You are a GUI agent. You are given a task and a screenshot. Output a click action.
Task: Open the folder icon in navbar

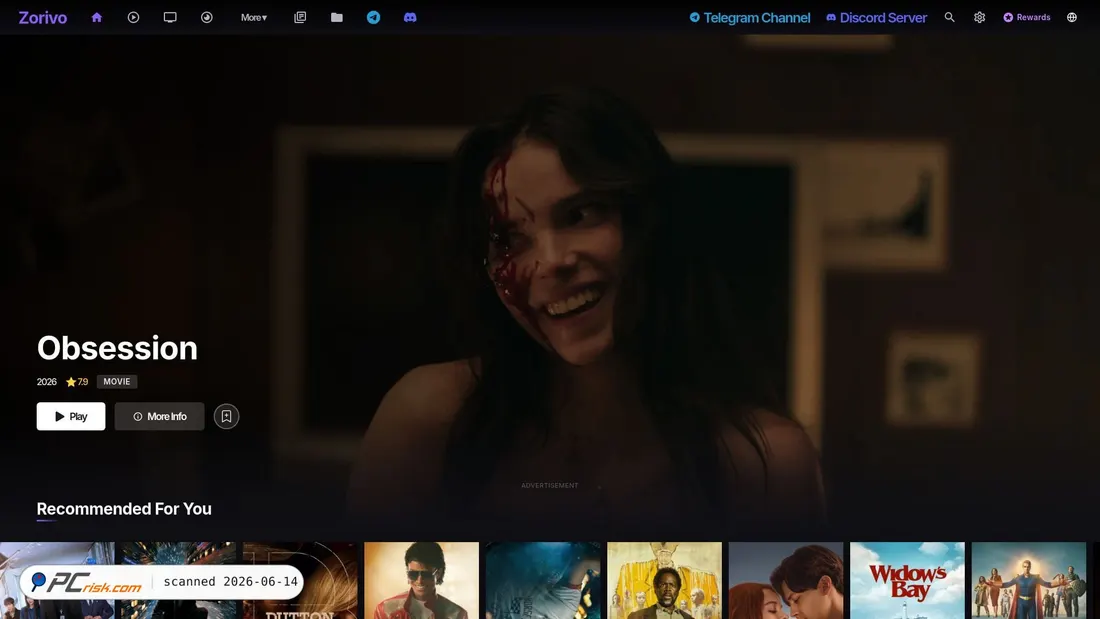pos(337,18)
